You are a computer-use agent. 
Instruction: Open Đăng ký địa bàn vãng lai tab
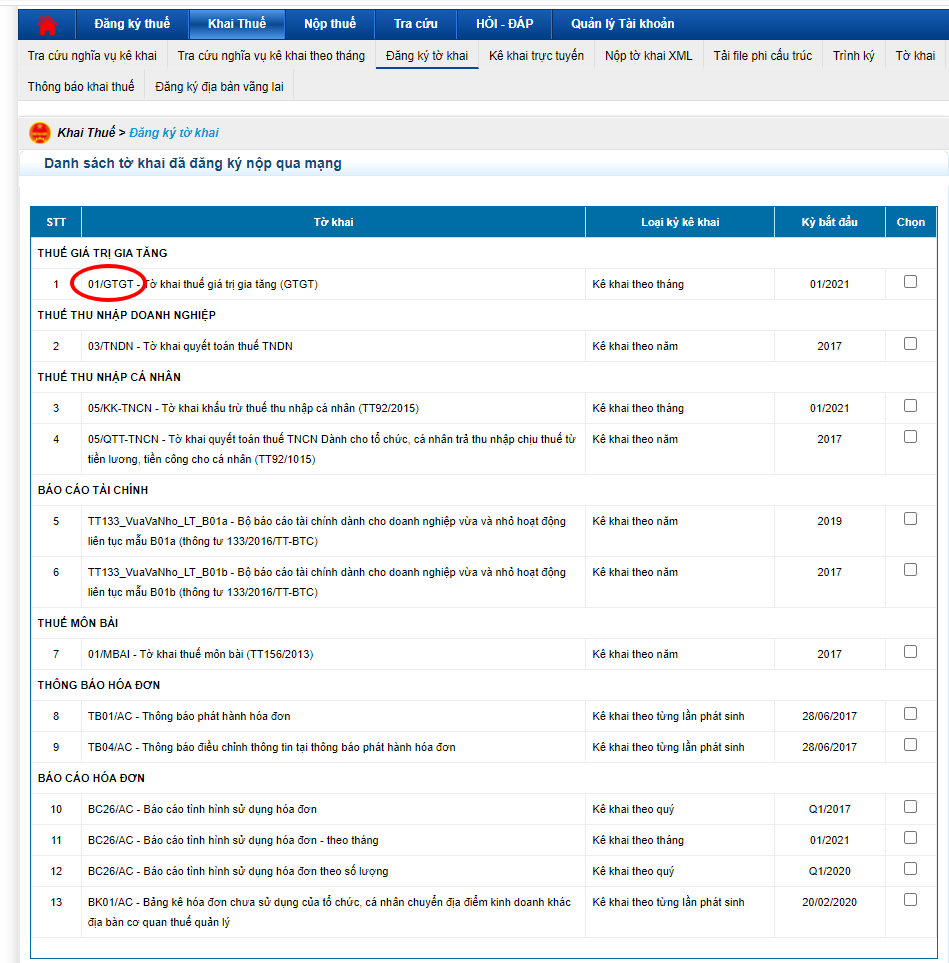pyautogui.click(x=219, y=87)
